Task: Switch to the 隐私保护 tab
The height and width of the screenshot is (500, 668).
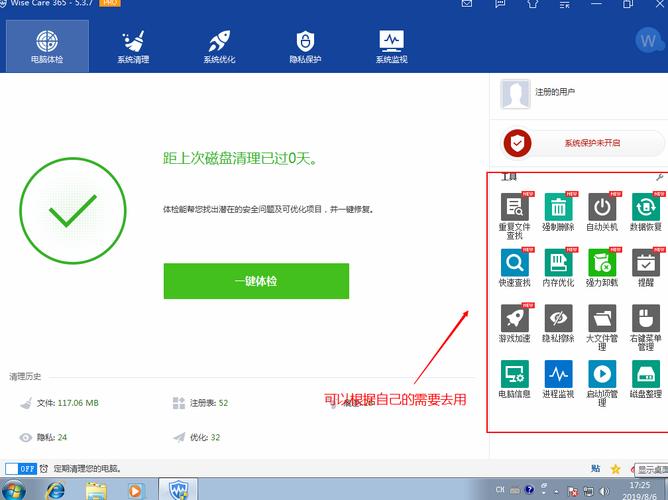Action: (x=305, y=46)
